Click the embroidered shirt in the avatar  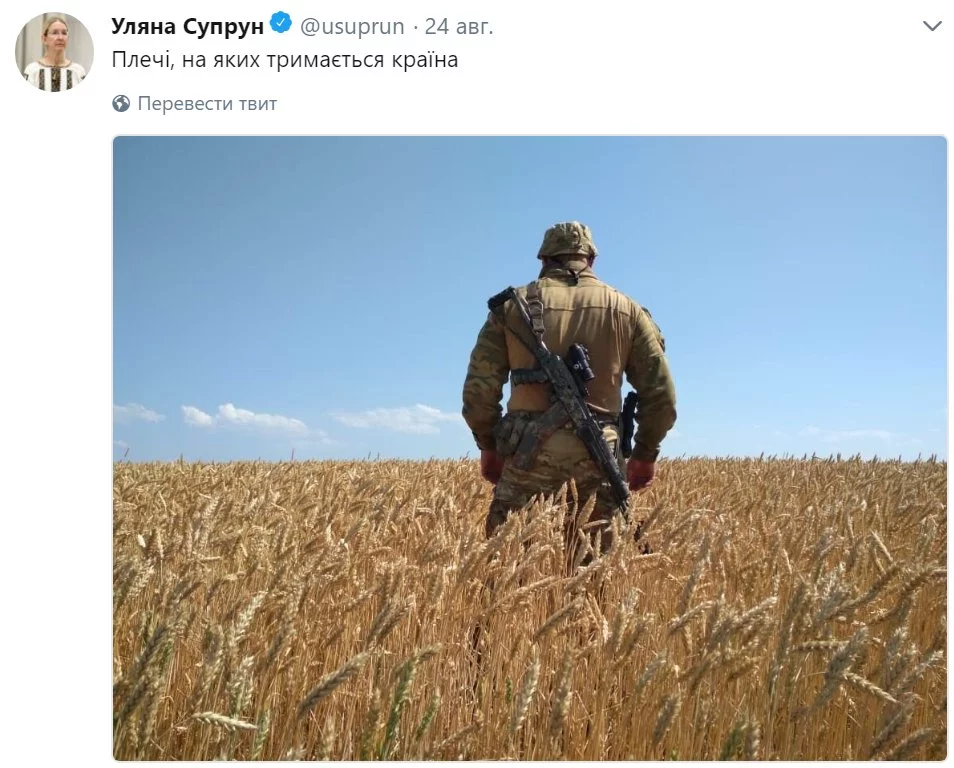click(54, 75)
